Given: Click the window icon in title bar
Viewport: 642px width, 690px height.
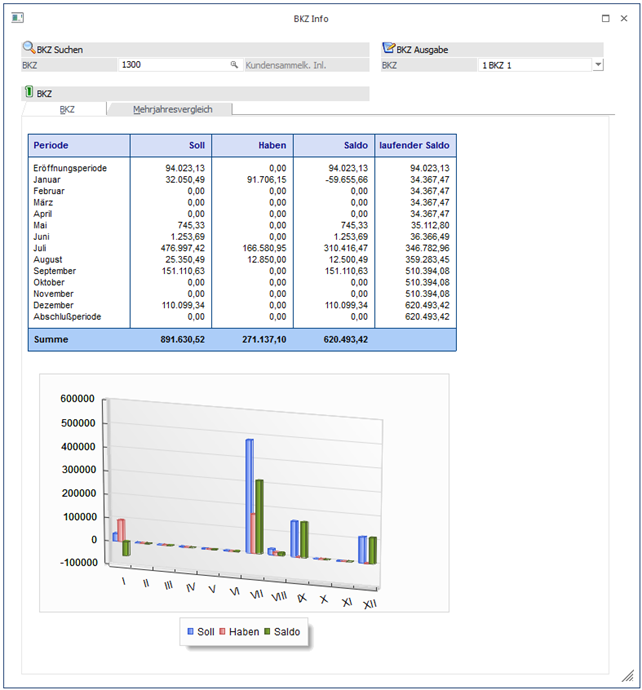Looking at the screenshot, I should click(17, 18).
